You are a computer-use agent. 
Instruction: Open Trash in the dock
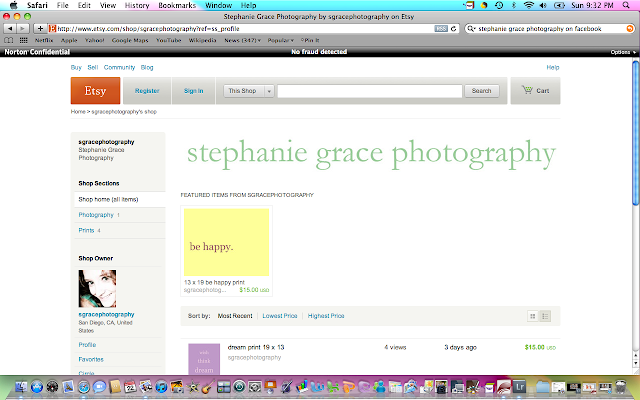point(621,387)
